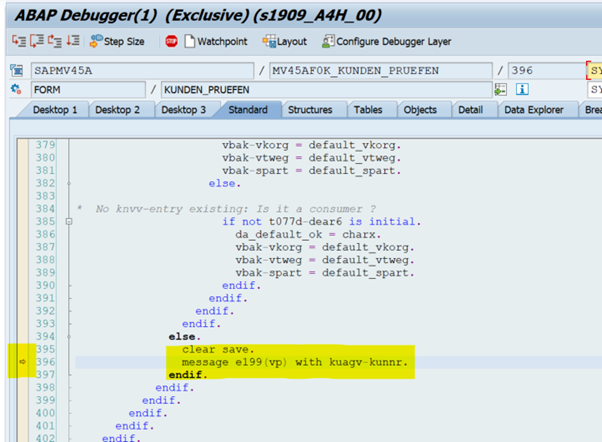The image size is (602, 442).
Task: Click the navigate icon left of the info icon
Action: [500, 90]
